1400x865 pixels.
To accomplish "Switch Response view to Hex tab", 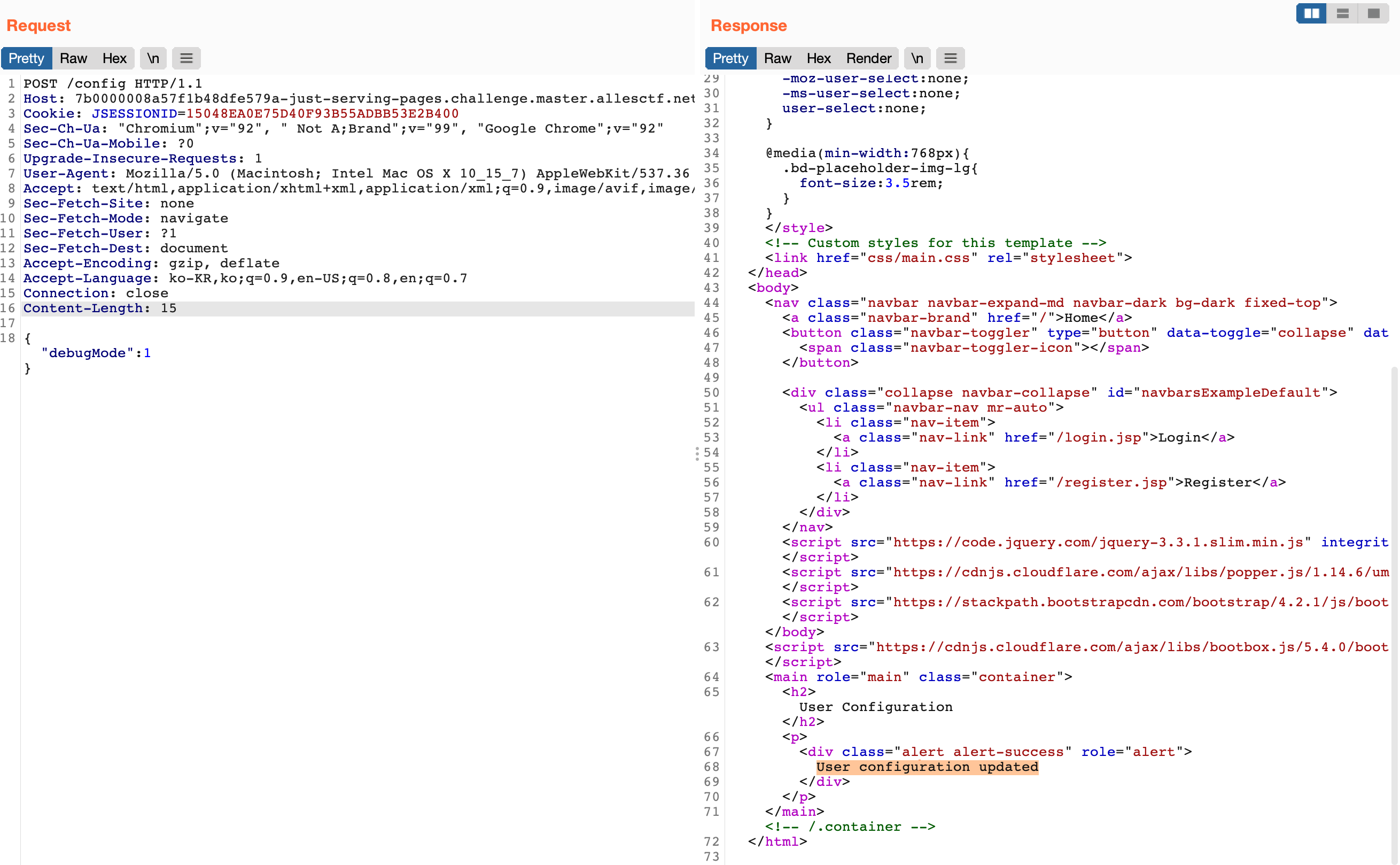I will coord(819,58).
